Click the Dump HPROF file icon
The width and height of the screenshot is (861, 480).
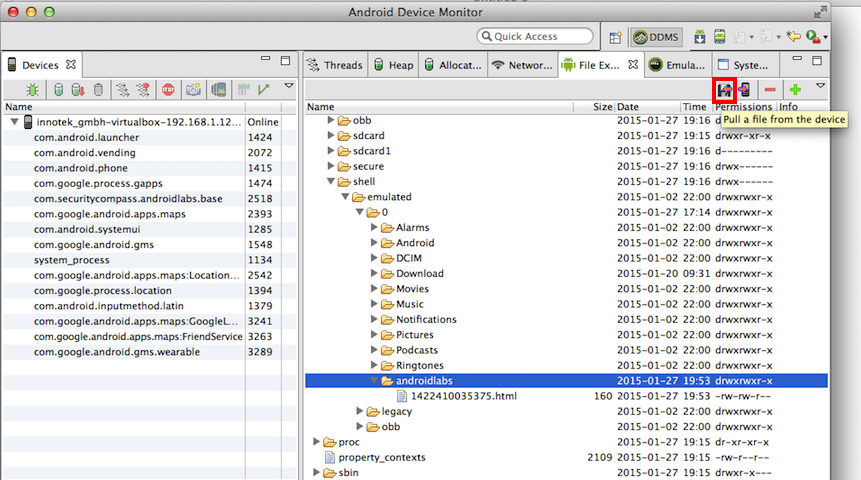point(78,90)
